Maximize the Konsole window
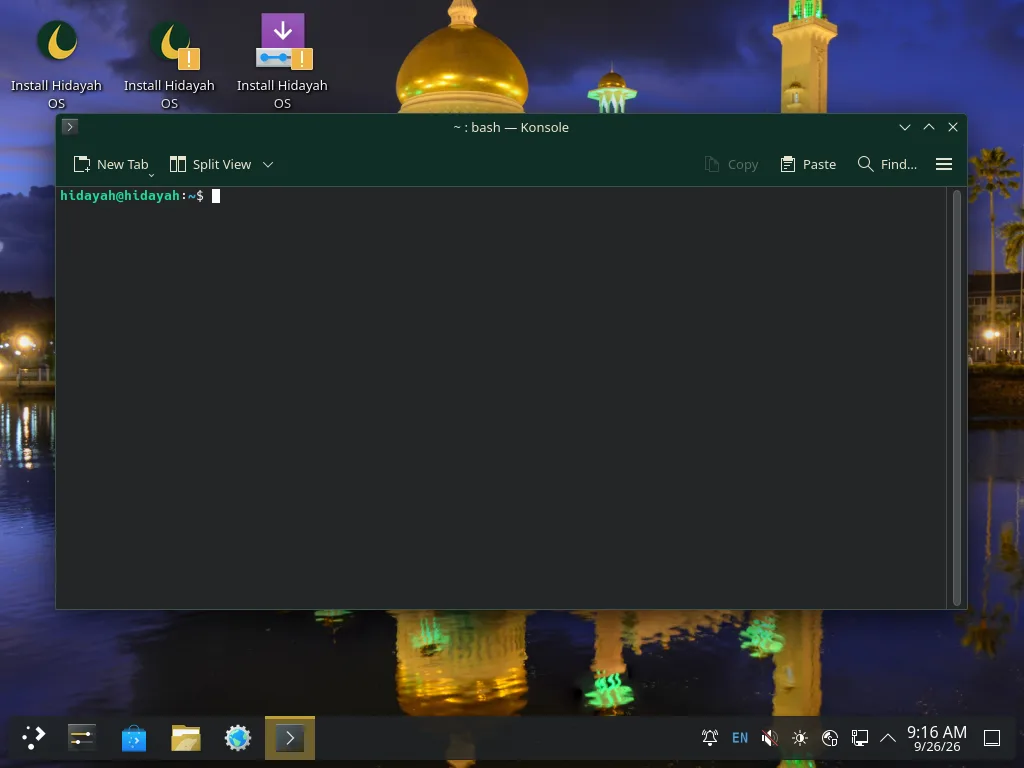1024x768 pixels. (929, 127)
